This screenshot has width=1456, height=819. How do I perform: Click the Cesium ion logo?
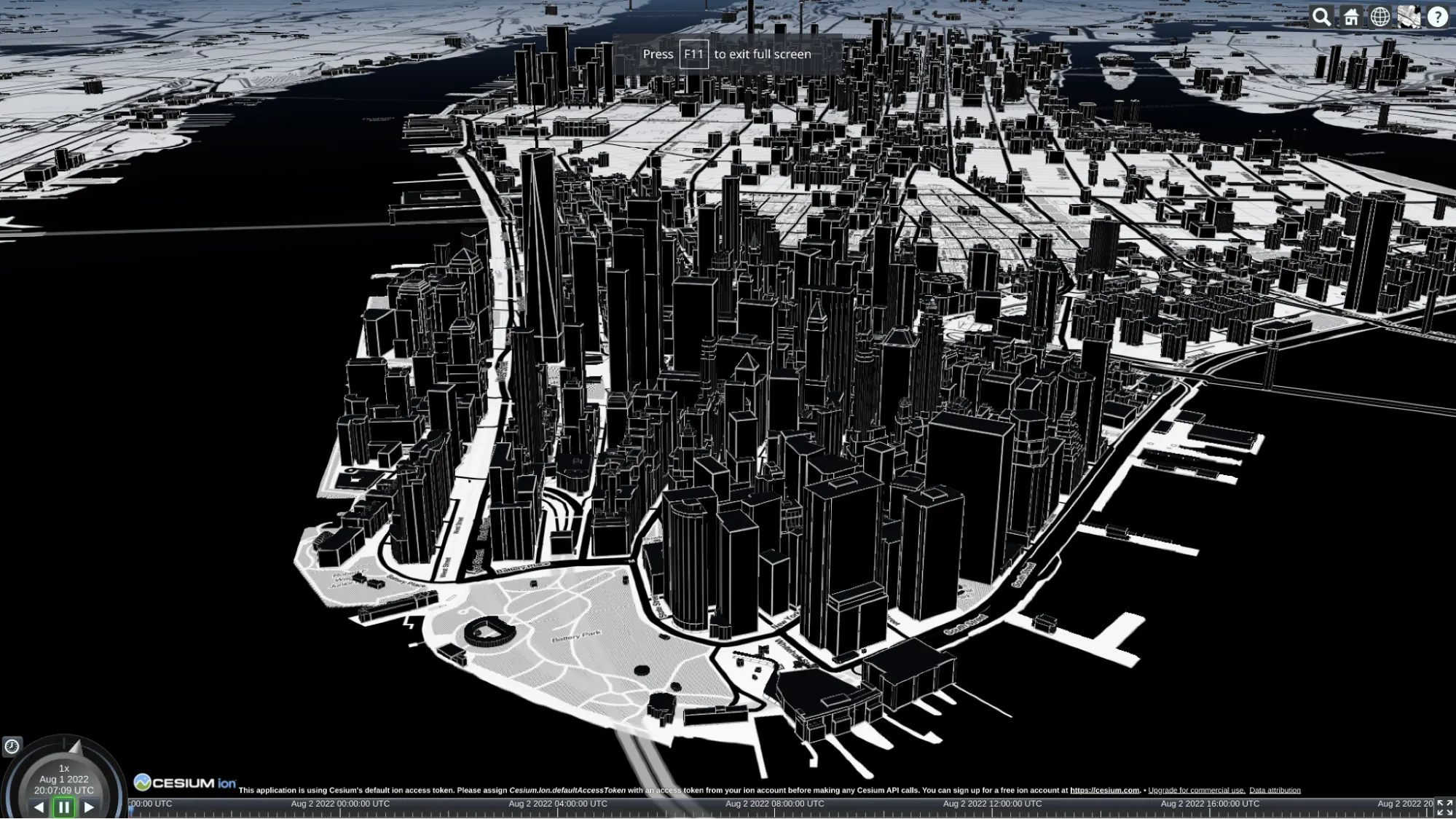pos(185,783)
